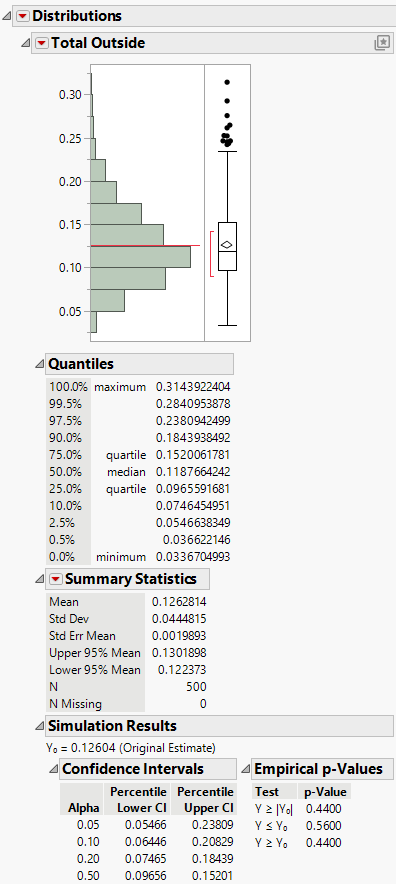Click the 10.0% quantile value 0.0746454951
This screenshot has width=396, height=884.
(x=193, y=506)
